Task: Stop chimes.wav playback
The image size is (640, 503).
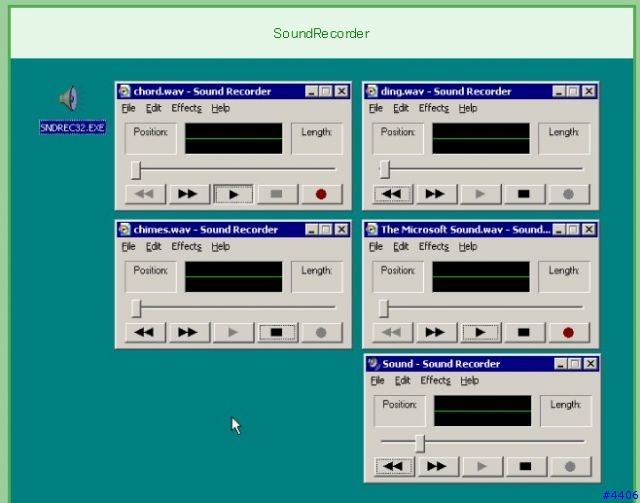Action: (277, 332)
